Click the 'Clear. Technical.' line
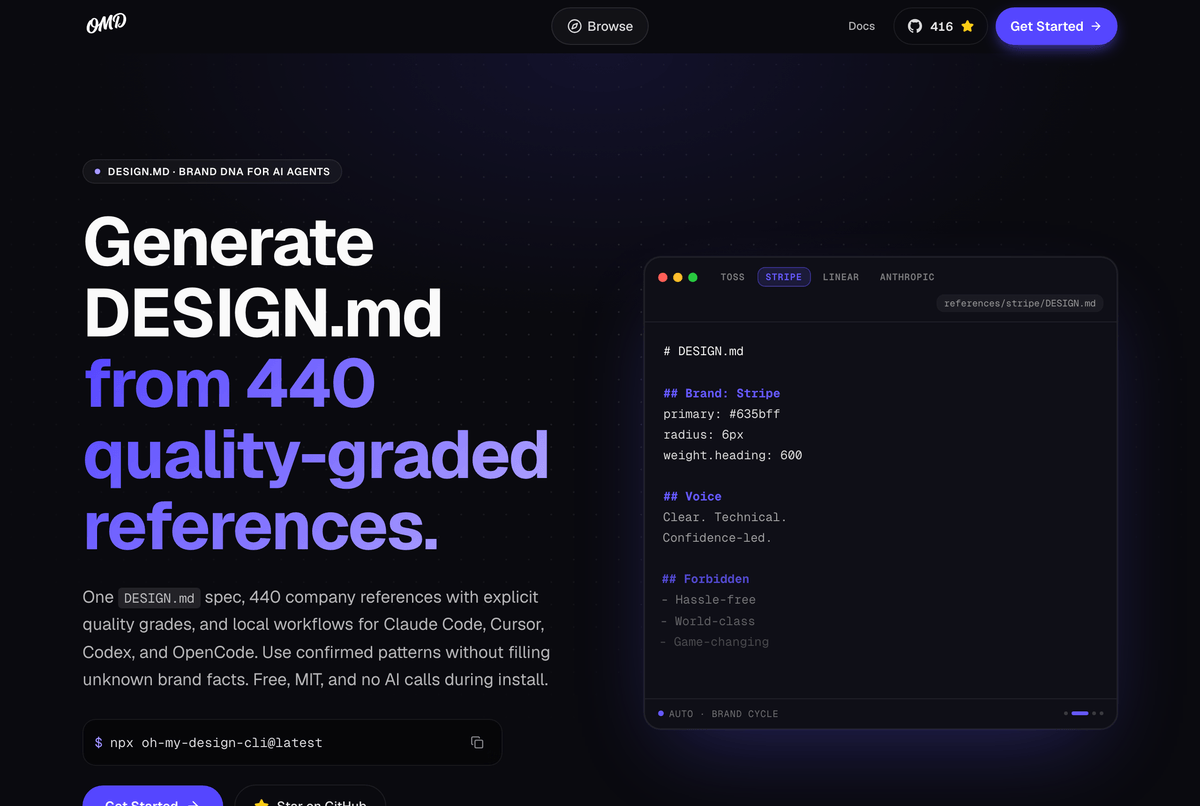Viewport: 1200px width, 806px height. pyautogui.click(x=725, y=517)
